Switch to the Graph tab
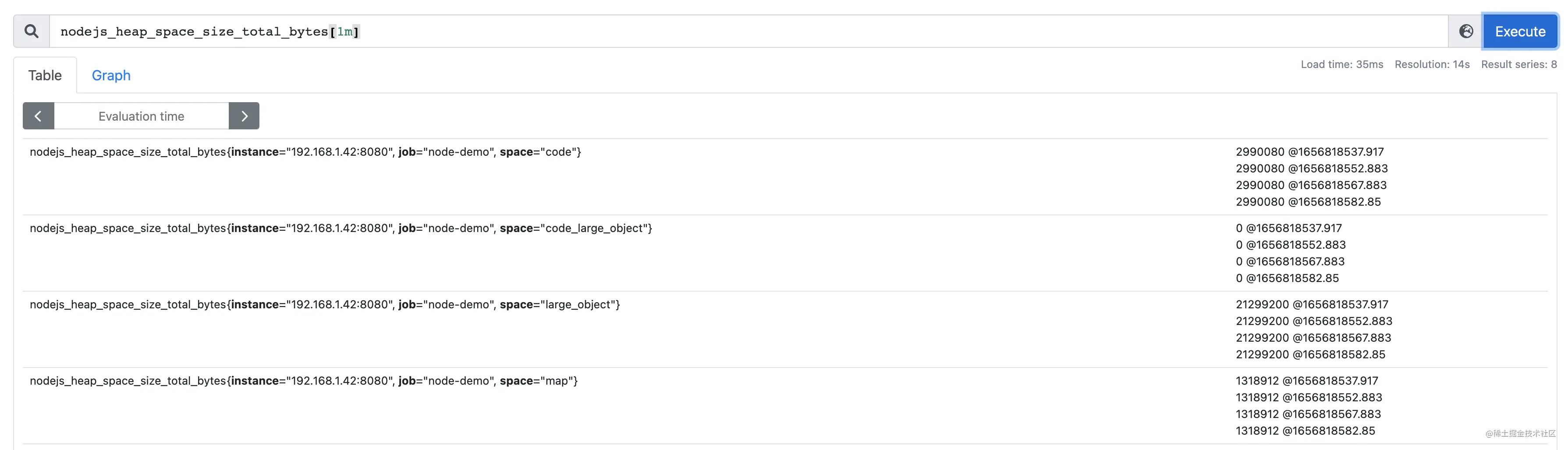Image resolution: width=1568 pixels, height=450 pixels. click(111, 75)
